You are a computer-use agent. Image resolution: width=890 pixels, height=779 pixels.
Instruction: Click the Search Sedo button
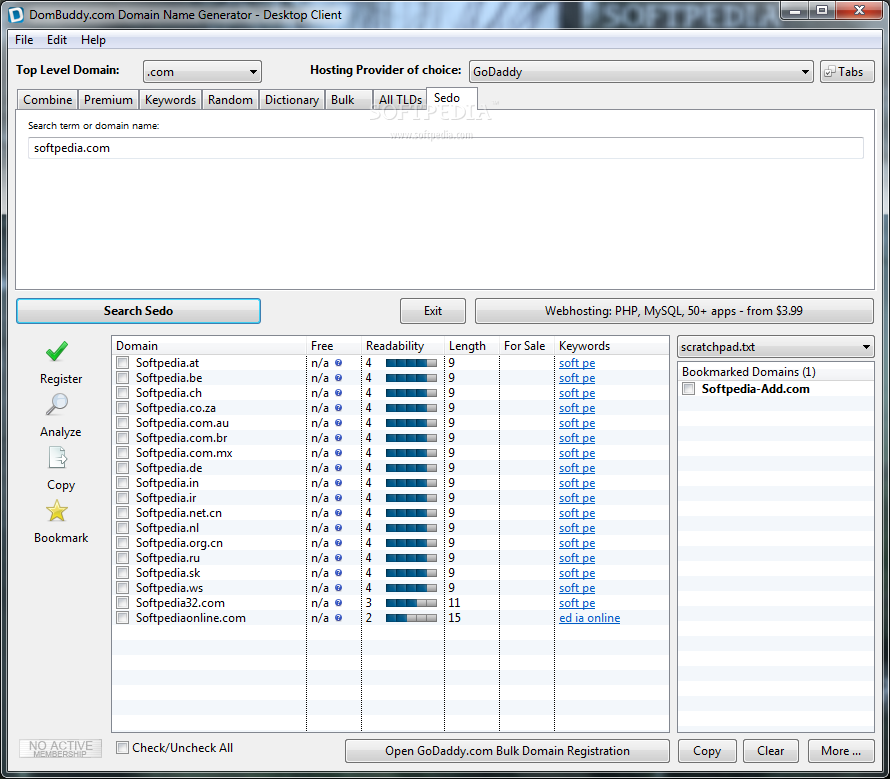pos(138,311)
